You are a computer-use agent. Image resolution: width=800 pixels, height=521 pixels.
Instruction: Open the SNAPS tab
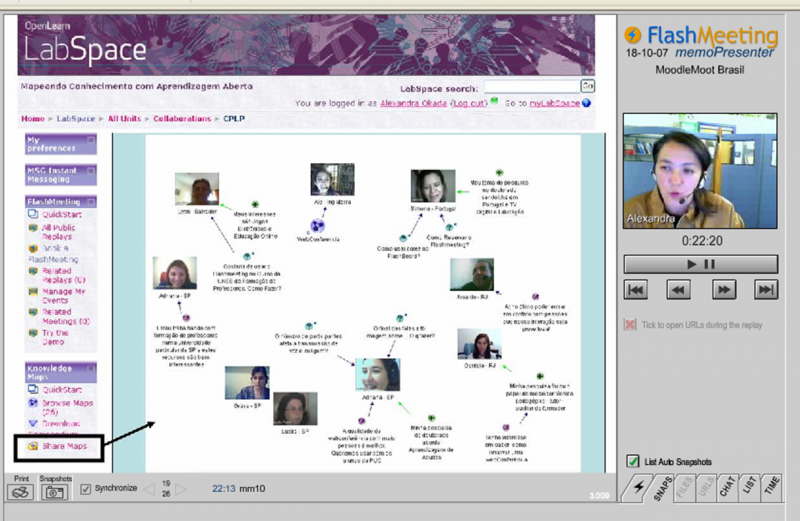pos(663,488)
